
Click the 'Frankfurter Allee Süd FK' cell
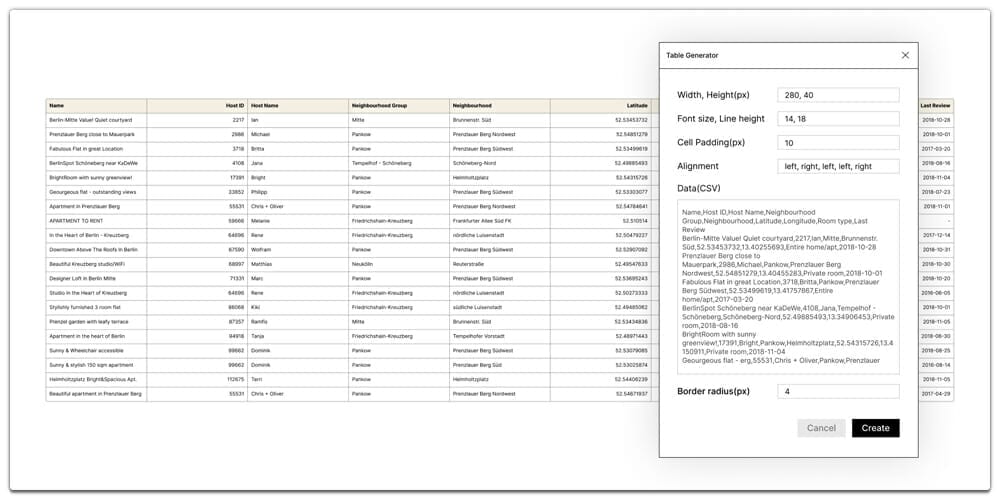point(499,221)
